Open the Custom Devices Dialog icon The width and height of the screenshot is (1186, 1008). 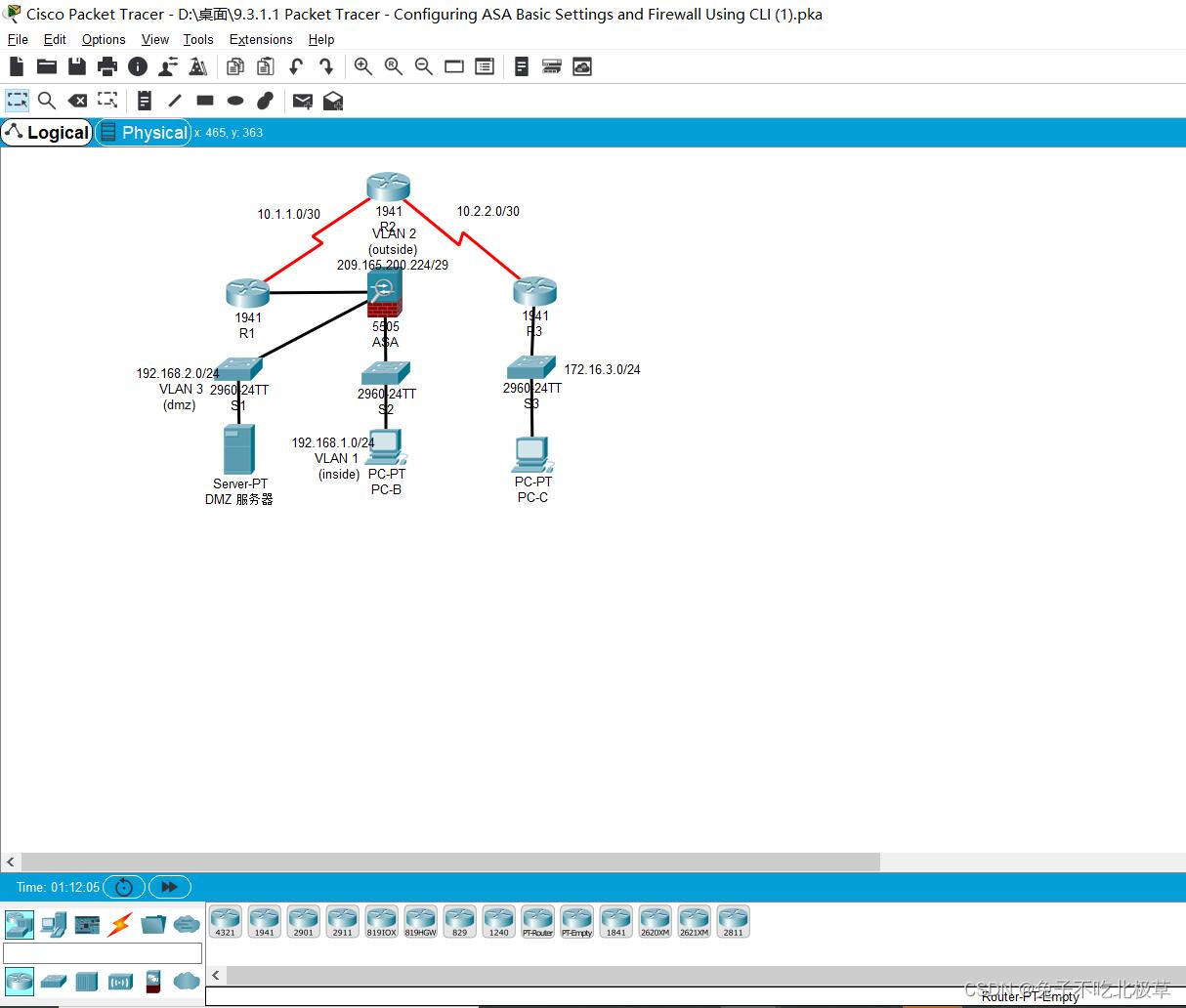pos(485,66)
